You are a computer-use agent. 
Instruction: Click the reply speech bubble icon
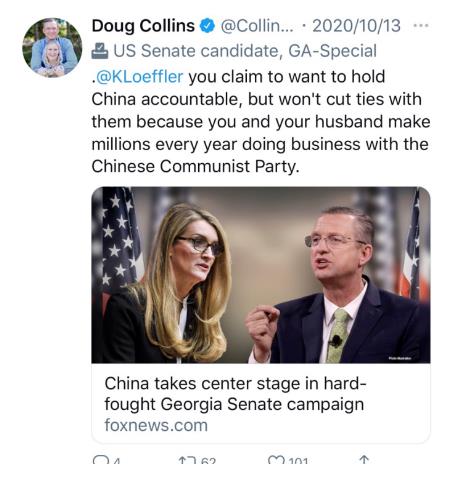tap(99, 460)
